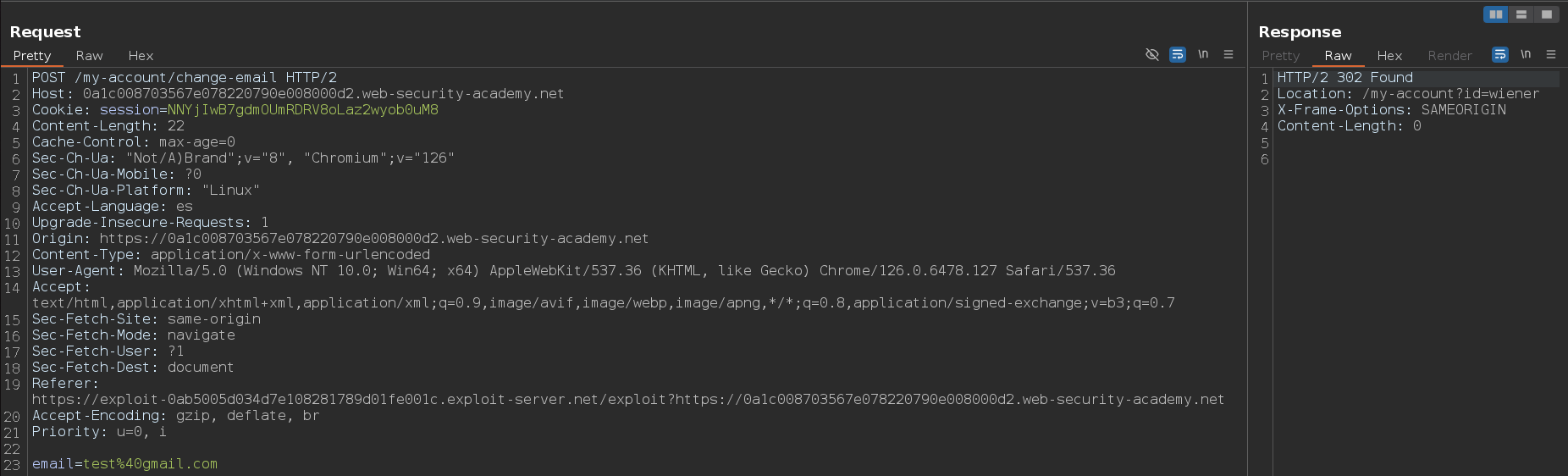The height and width of the screenshot is (476, 1568).
Task: Open the Request panel options menu
Action: point(1228,54)
